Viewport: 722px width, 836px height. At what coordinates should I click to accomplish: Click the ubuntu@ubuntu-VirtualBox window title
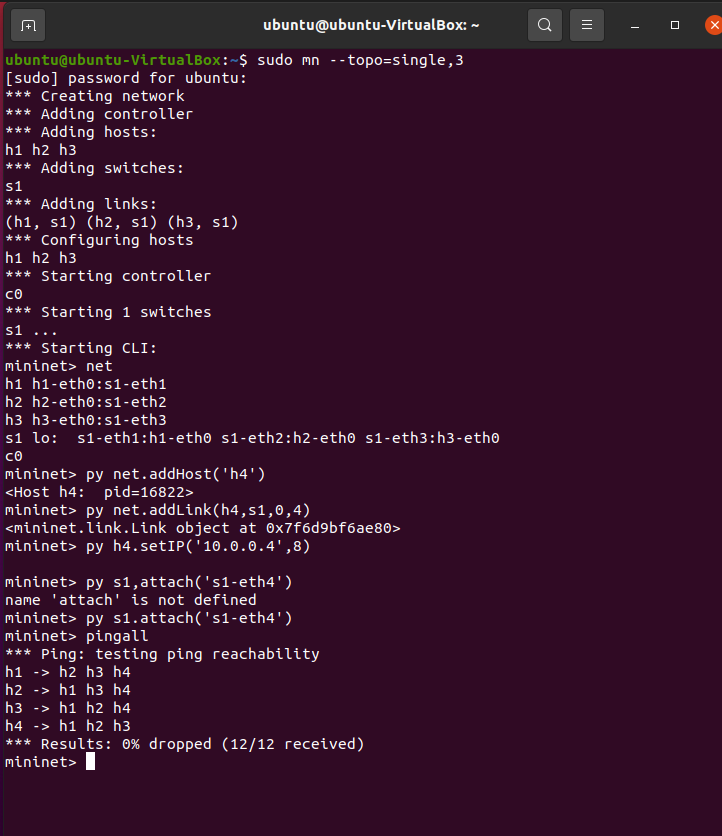click(x=371, y=25)
